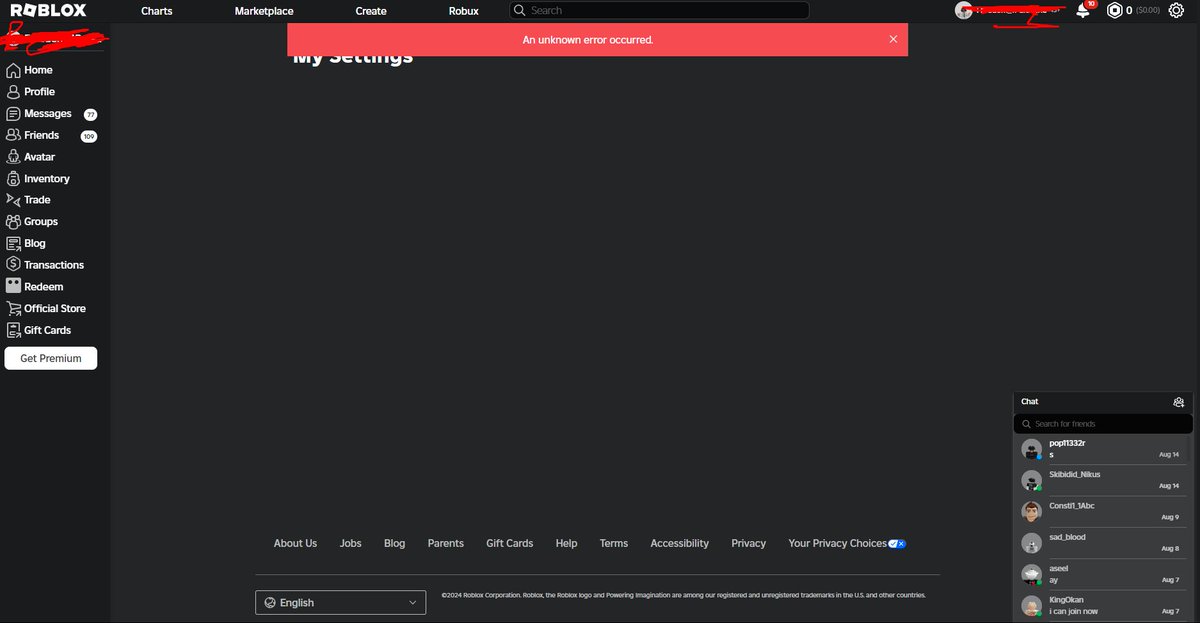1200x623 pixels.
Task: Open chat settings gear icon
Action: click(x=1179, y=402)
